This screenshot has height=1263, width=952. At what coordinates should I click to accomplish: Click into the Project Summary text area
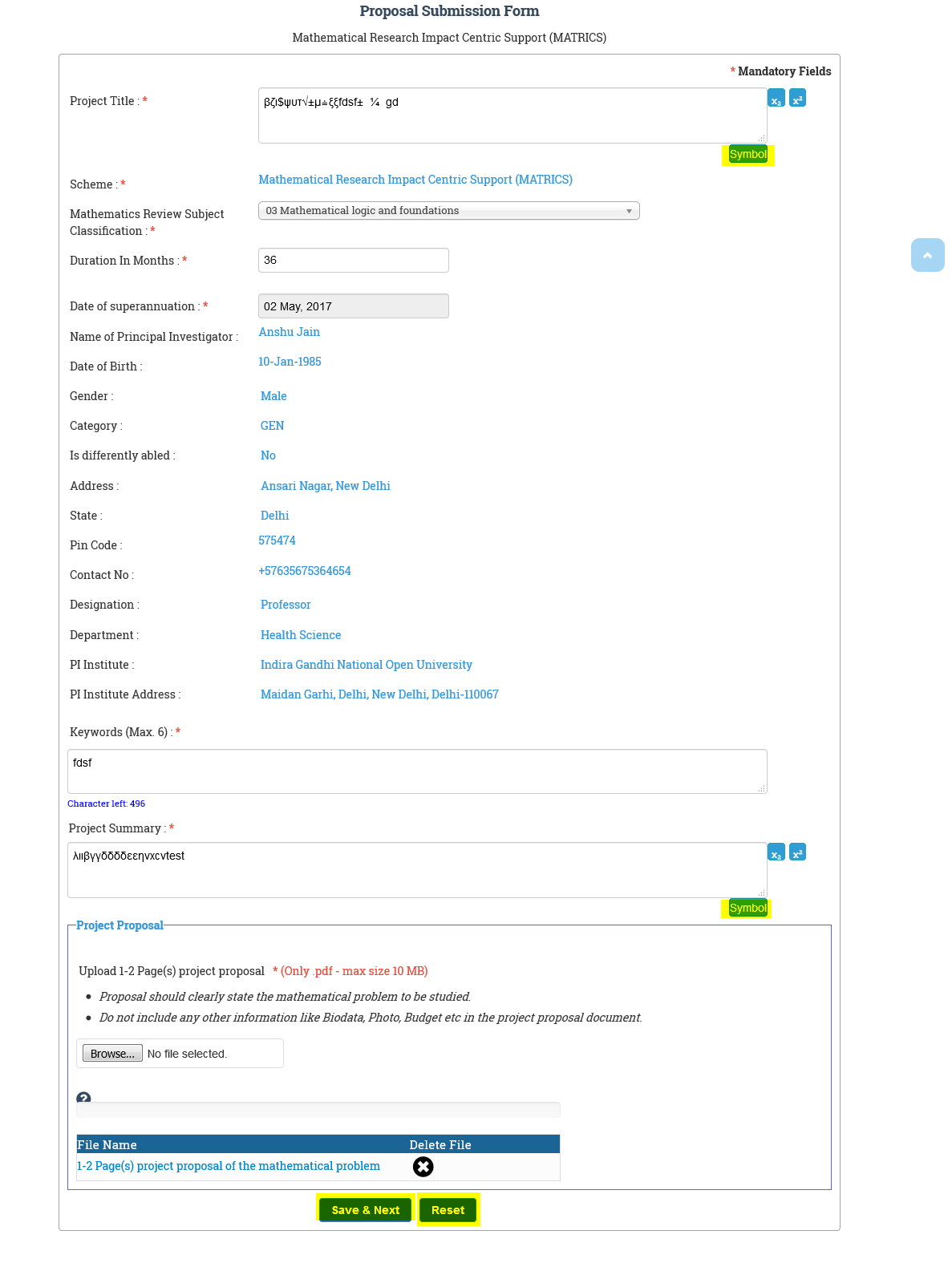pos(417,870)
